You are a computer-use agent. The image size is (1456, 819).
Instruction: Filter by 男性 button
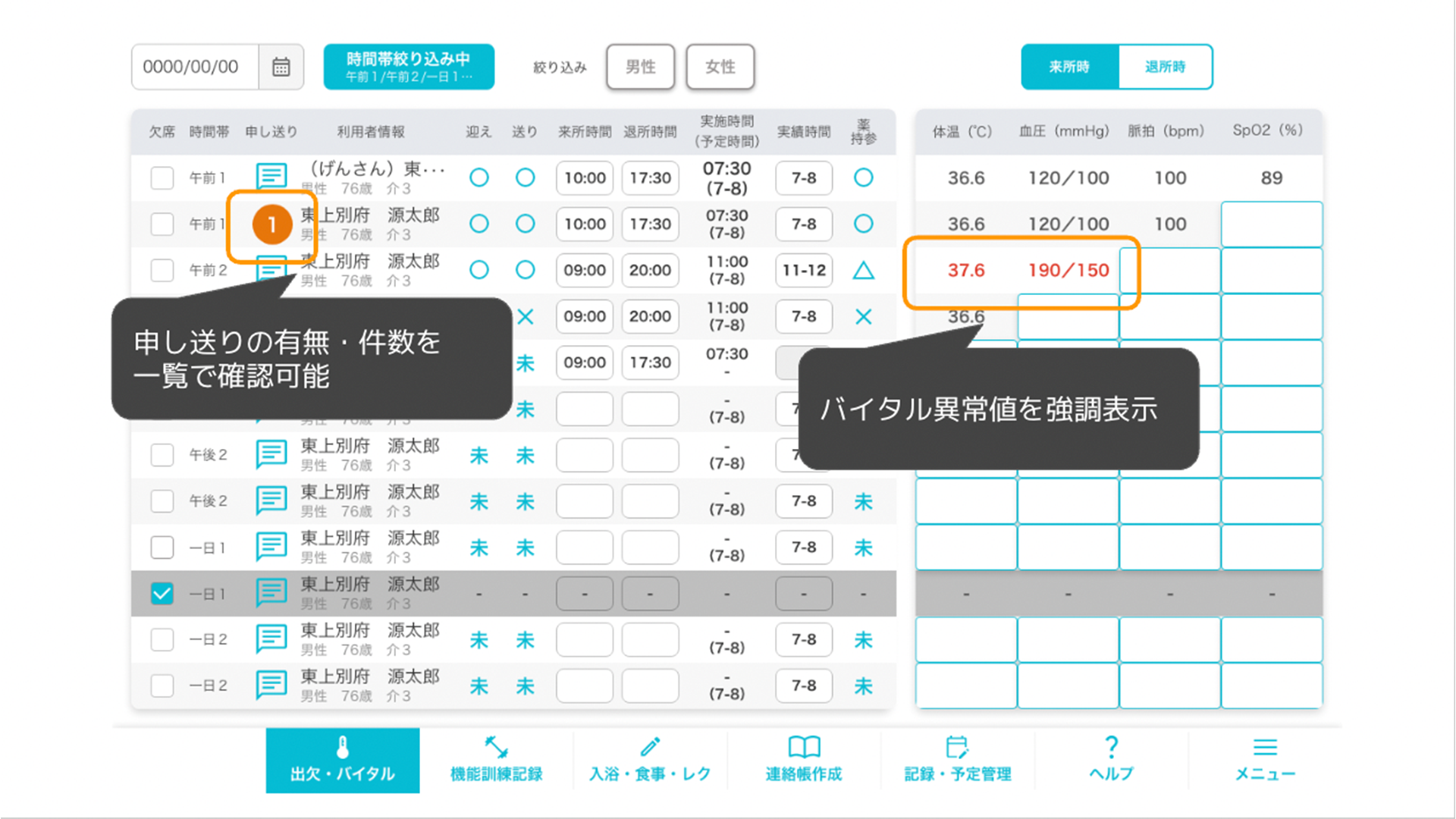click(x=640, y=67)
